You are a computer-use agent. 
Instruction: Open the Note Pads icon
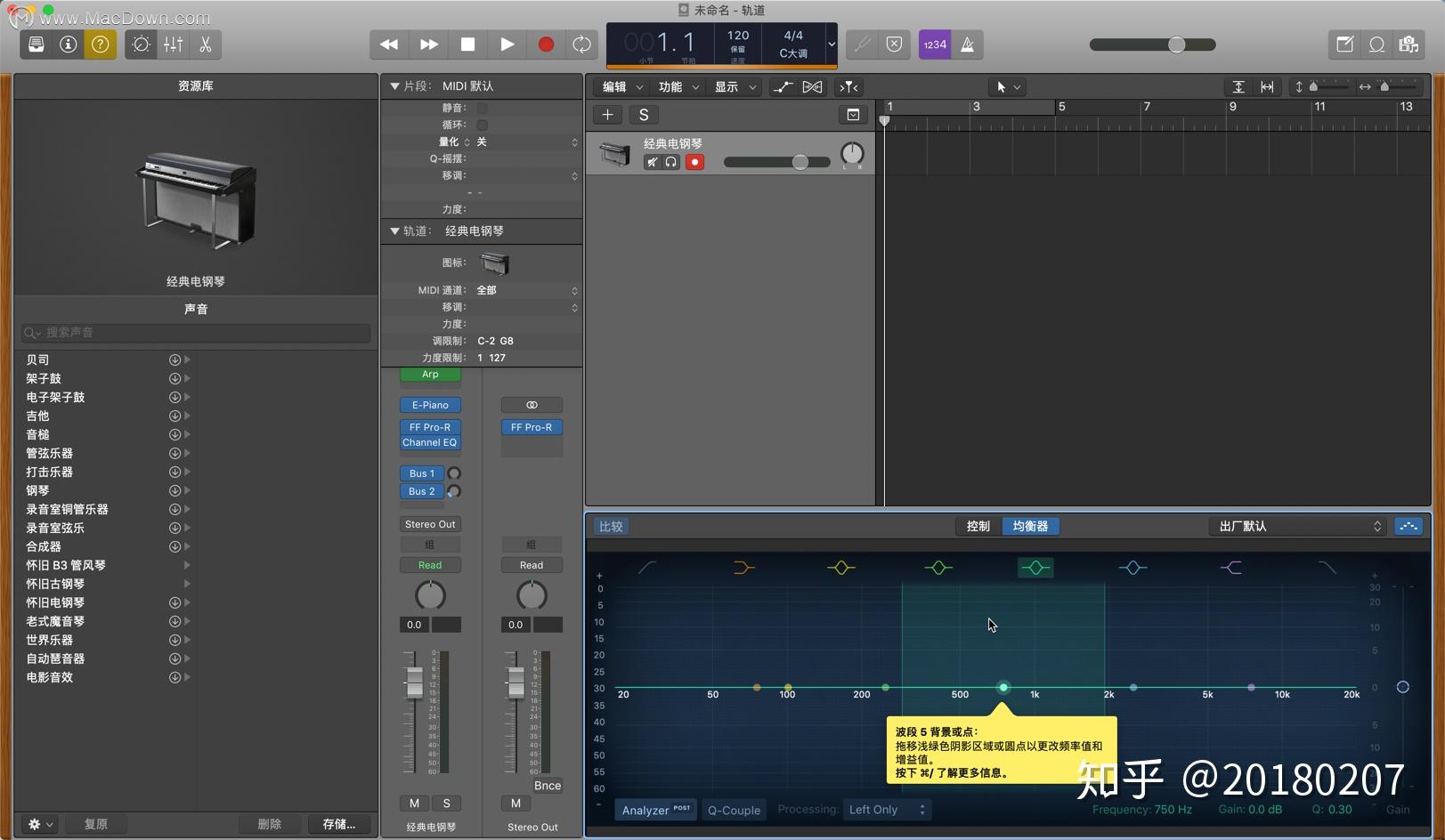1344,44
